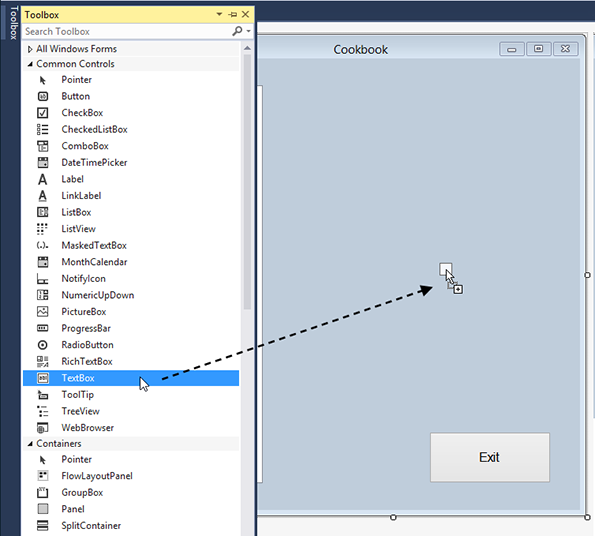This screenshot has width=595, height=536.
Task: Click the 'FlowLayoutPanel' label text
Action: coord(97,476)
